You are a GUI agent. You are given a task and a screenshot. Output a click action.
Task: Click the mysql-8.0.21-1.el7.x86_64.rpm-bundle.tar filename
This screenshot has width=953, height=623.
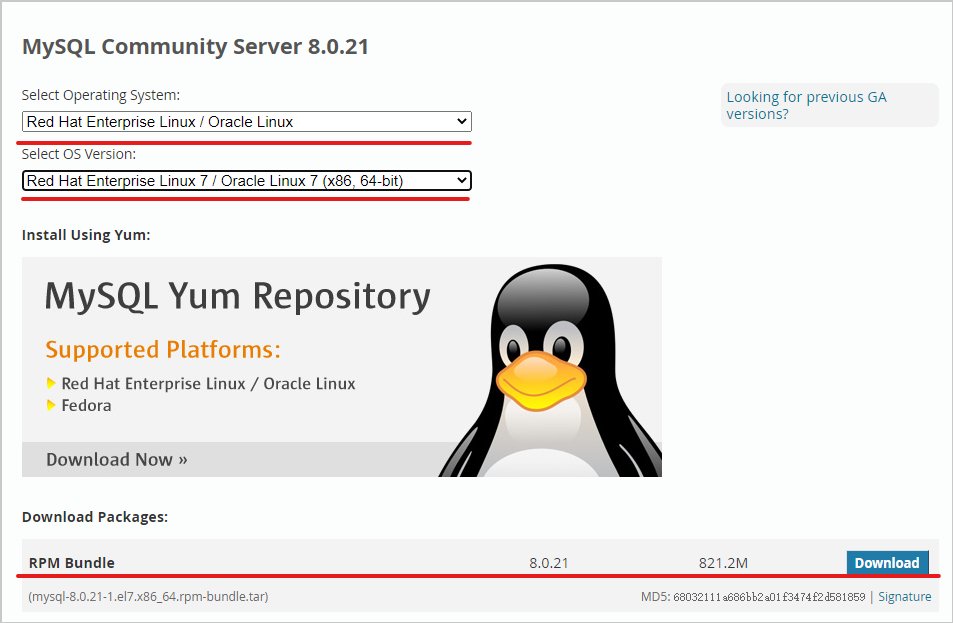148,597
